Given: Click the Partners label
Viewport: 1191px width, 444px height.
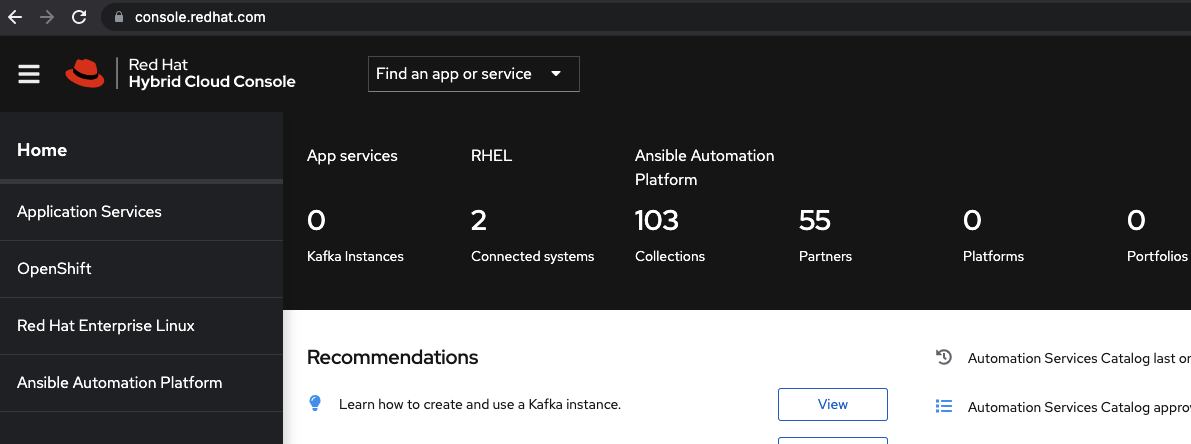Looking at the screenshot, I should 826,257.
